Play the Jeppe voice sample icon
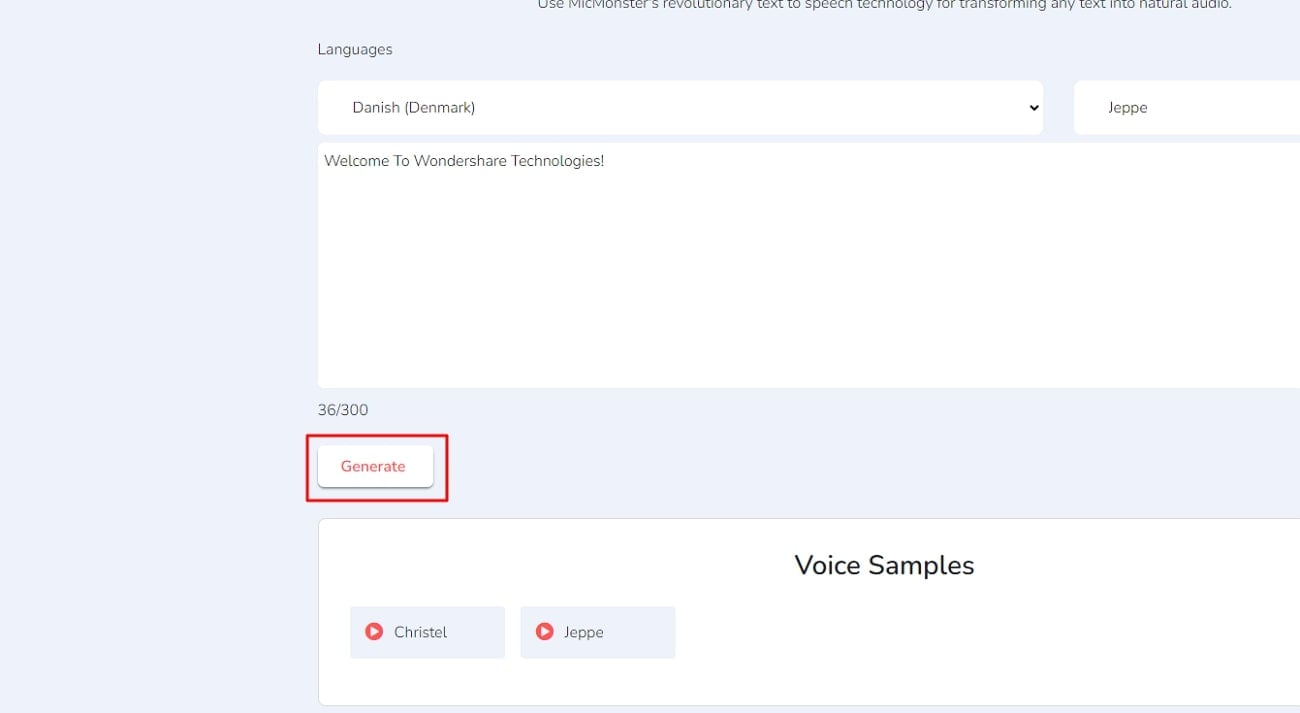Image resolution: width=1300 pixels, height=713 pixels. tap(545, 632)
